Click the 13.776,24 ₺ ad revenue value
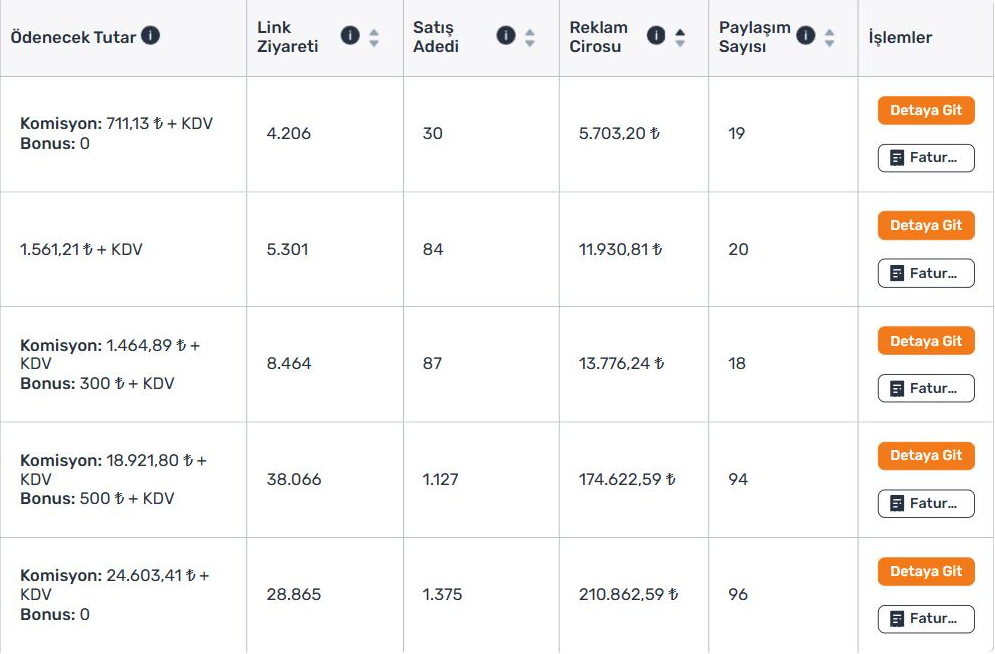 point(621,363)
